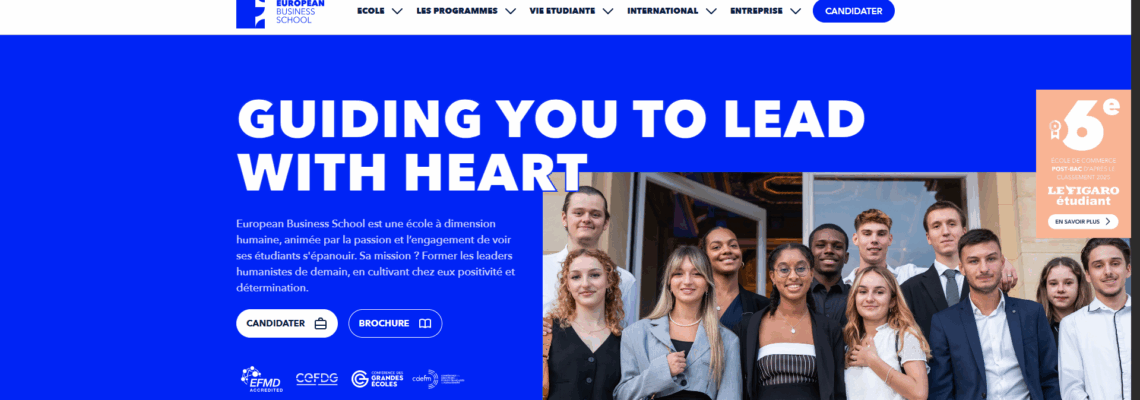Click the European Business School logo
This screenshot has width=1140, height=400.
(281, 12)
